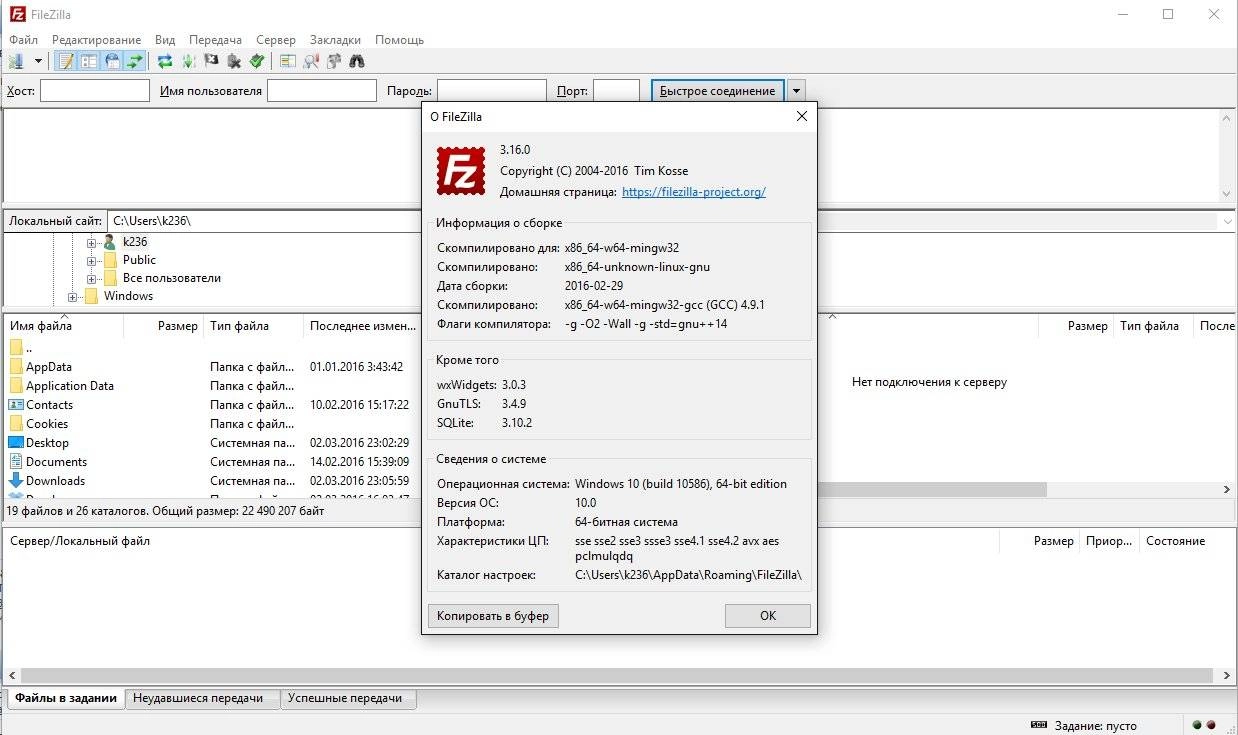This screenshot has height=735, width=1238.
Task: Sort by Имя файла column header
Action: point(64,326)
